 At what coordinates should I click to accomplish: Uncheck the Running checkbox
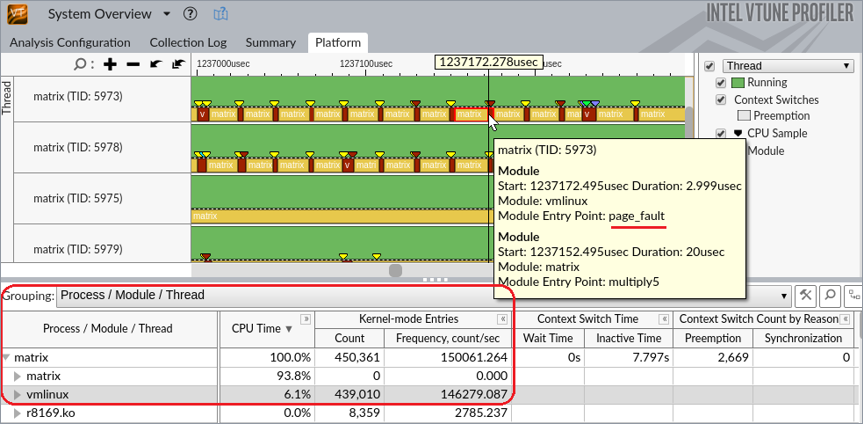(722, 83)
